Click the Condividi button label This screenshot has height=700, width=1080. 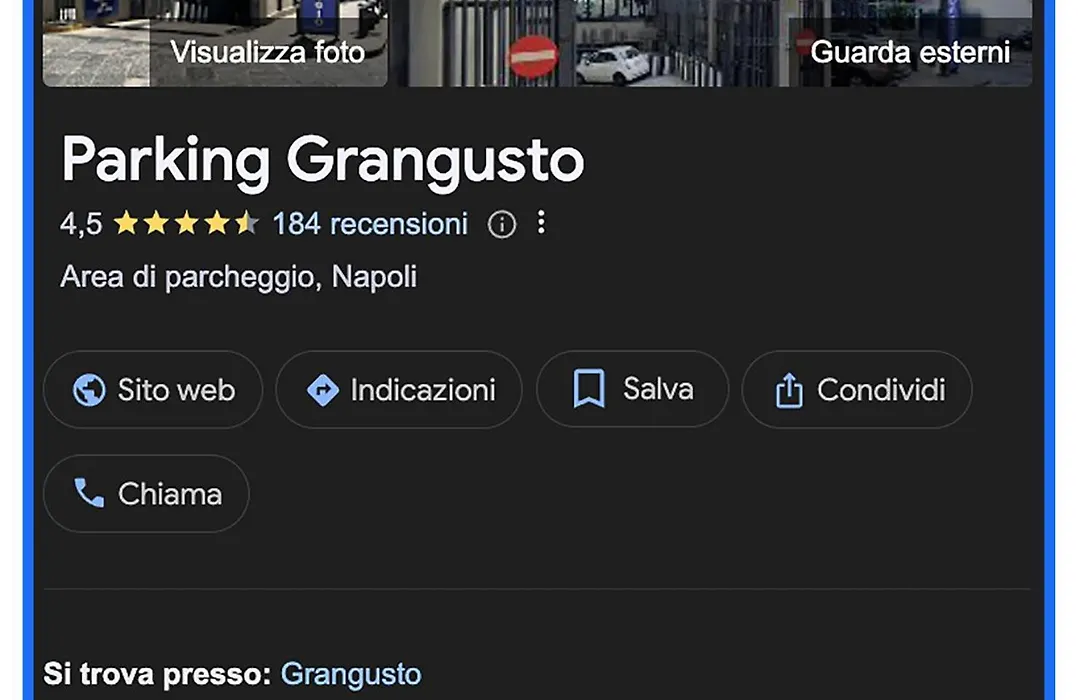click(881, 390)
